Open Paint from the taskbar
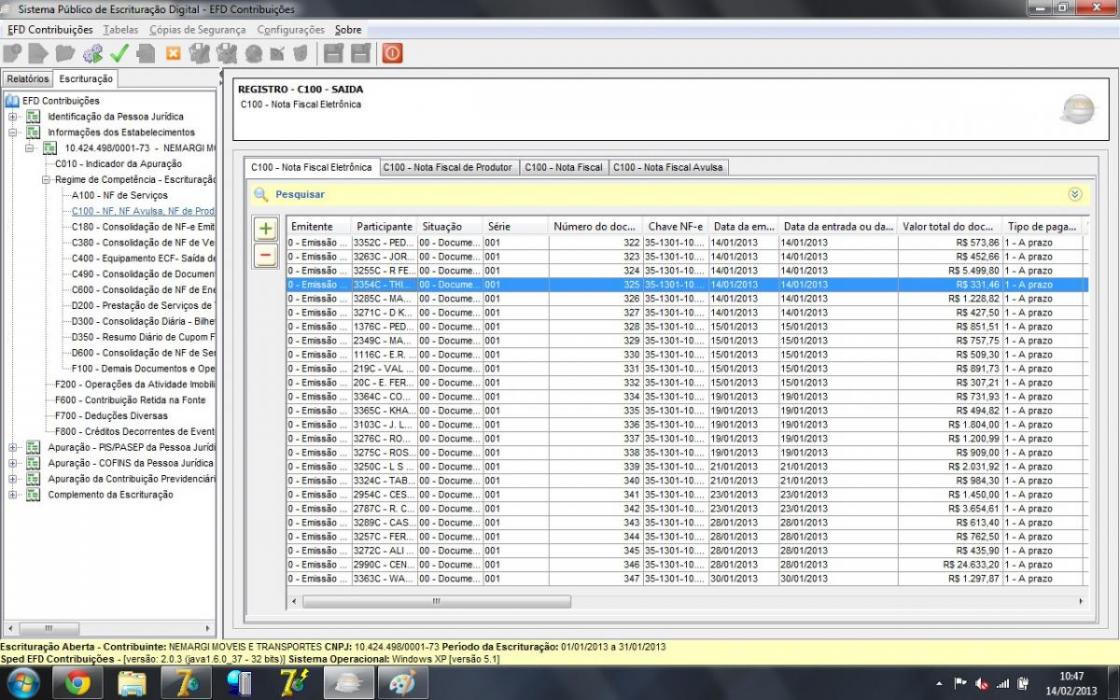The height and width of the screenshot is (700, 1120). [x=402, y=683]
